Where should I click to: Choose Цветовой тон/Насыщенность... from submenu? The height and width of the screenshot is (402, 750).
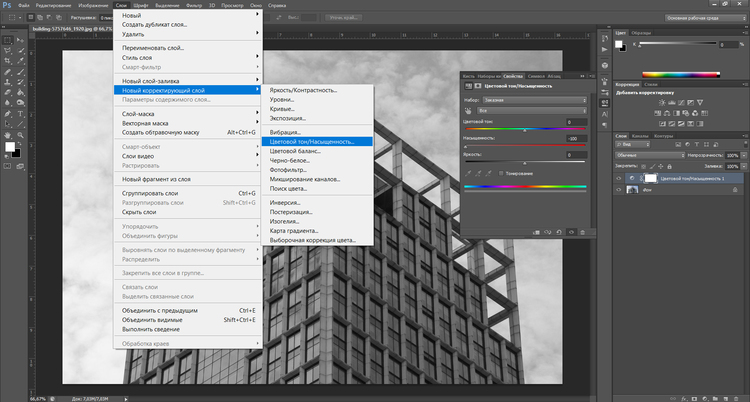pos(312,141)
